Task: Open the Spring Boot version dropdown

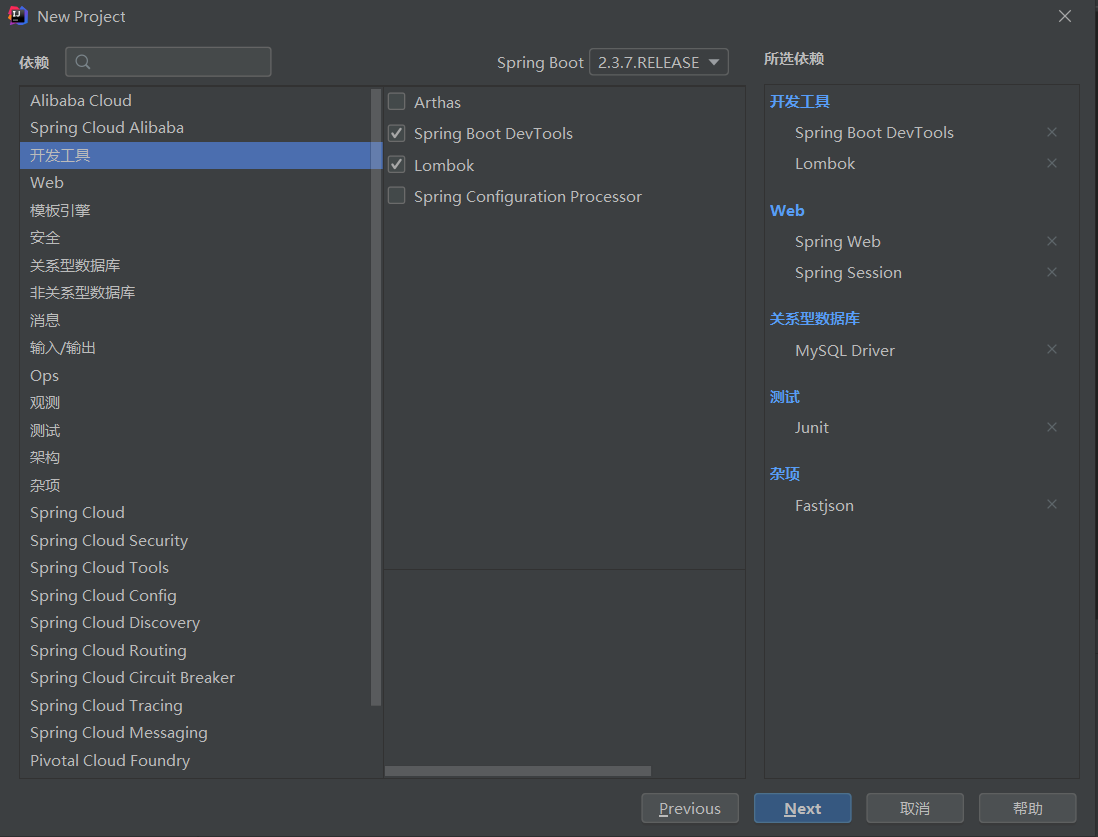Action: (658, 62)
